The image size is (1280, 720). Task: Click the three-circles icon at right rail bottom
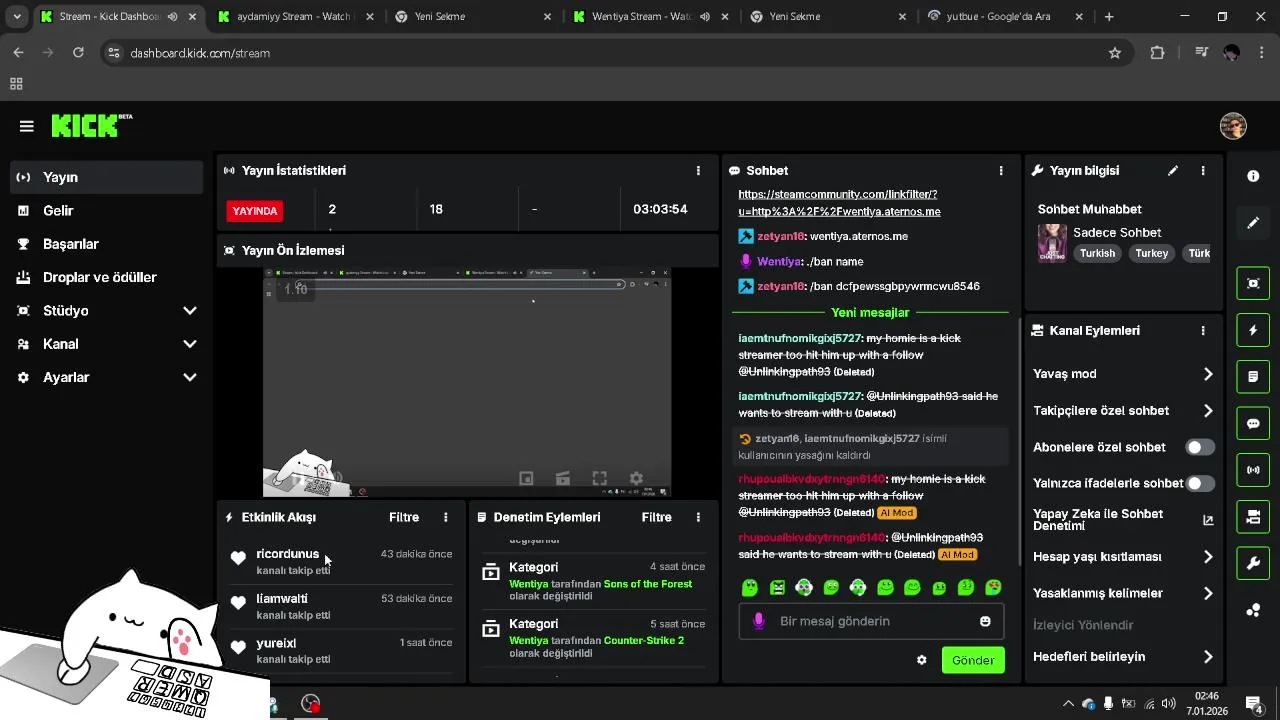click(1253, 610)
